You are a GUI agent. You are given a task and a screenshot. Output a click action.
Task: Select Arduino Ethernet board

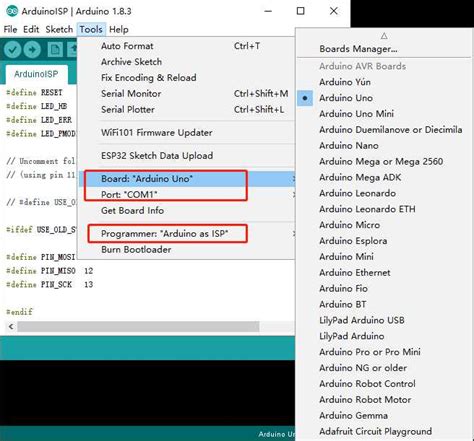click(384, 273)
